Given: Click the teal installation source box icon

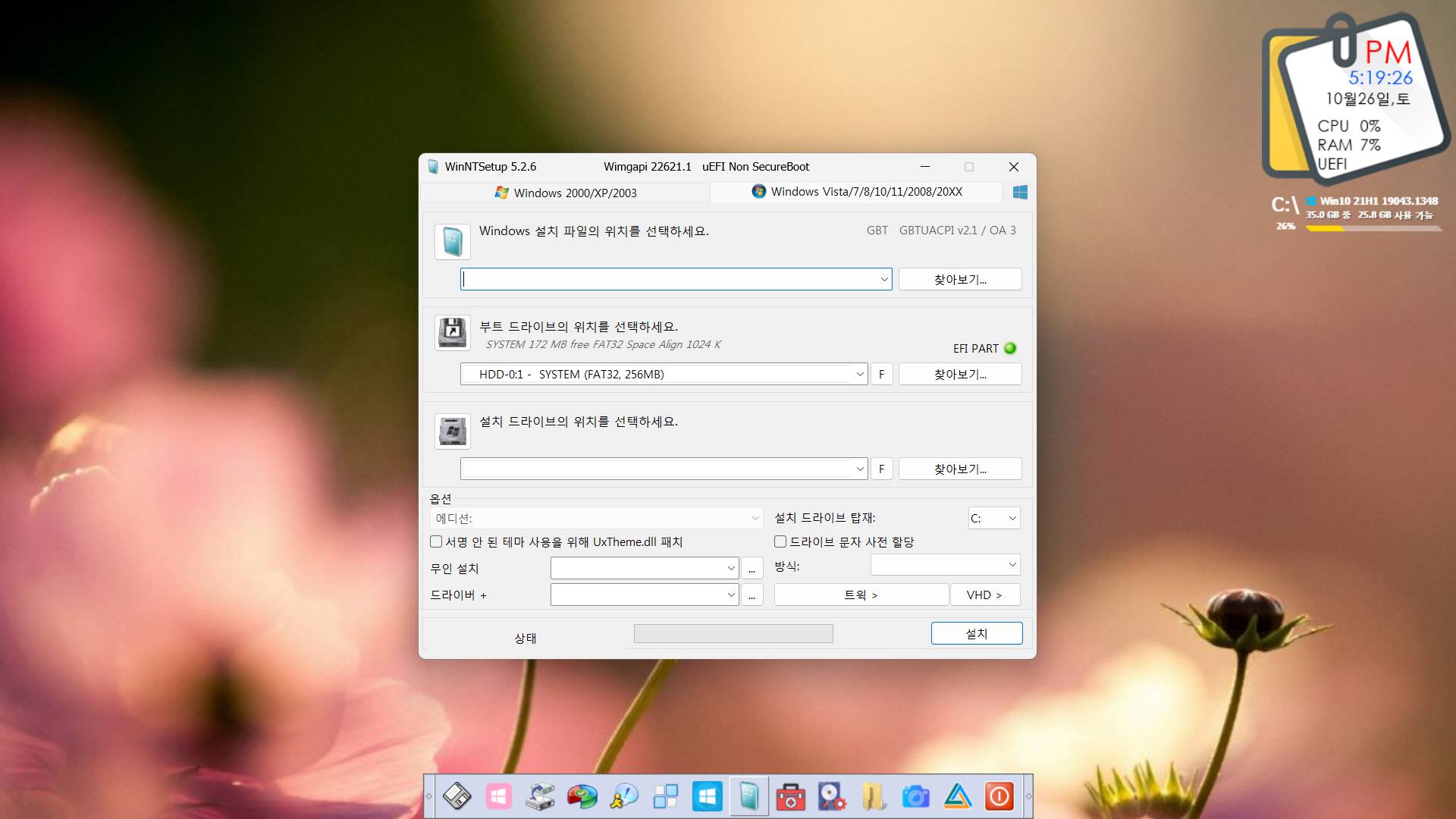Looking at the screenshot, I should click(x=453, y=242).
